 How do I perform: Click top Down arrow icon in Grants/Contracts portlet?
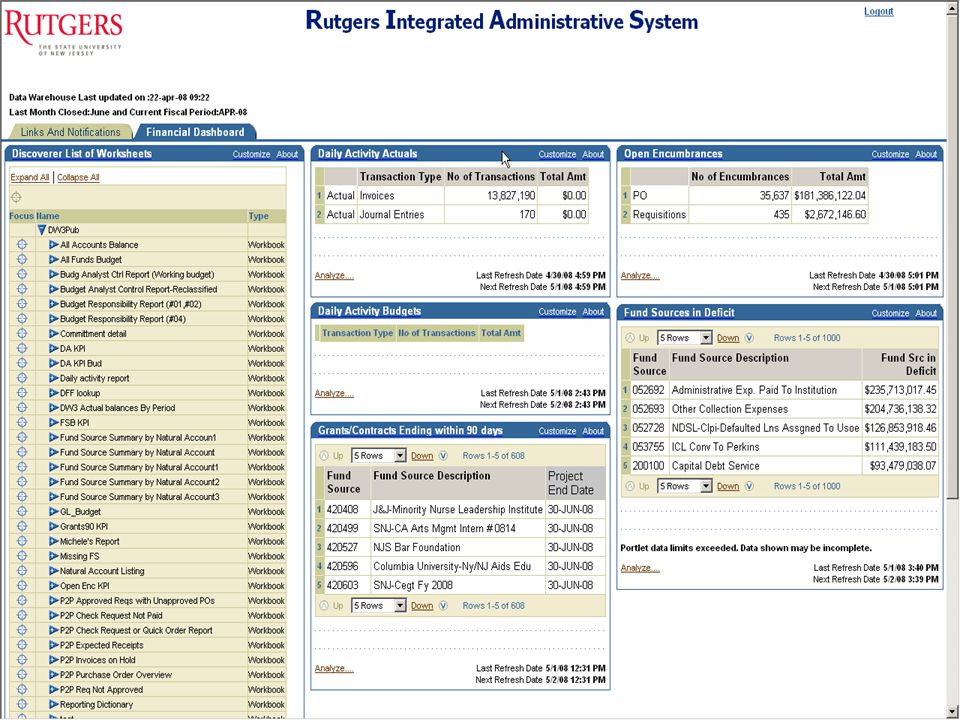pyautogui.click(x=443, y=456)
